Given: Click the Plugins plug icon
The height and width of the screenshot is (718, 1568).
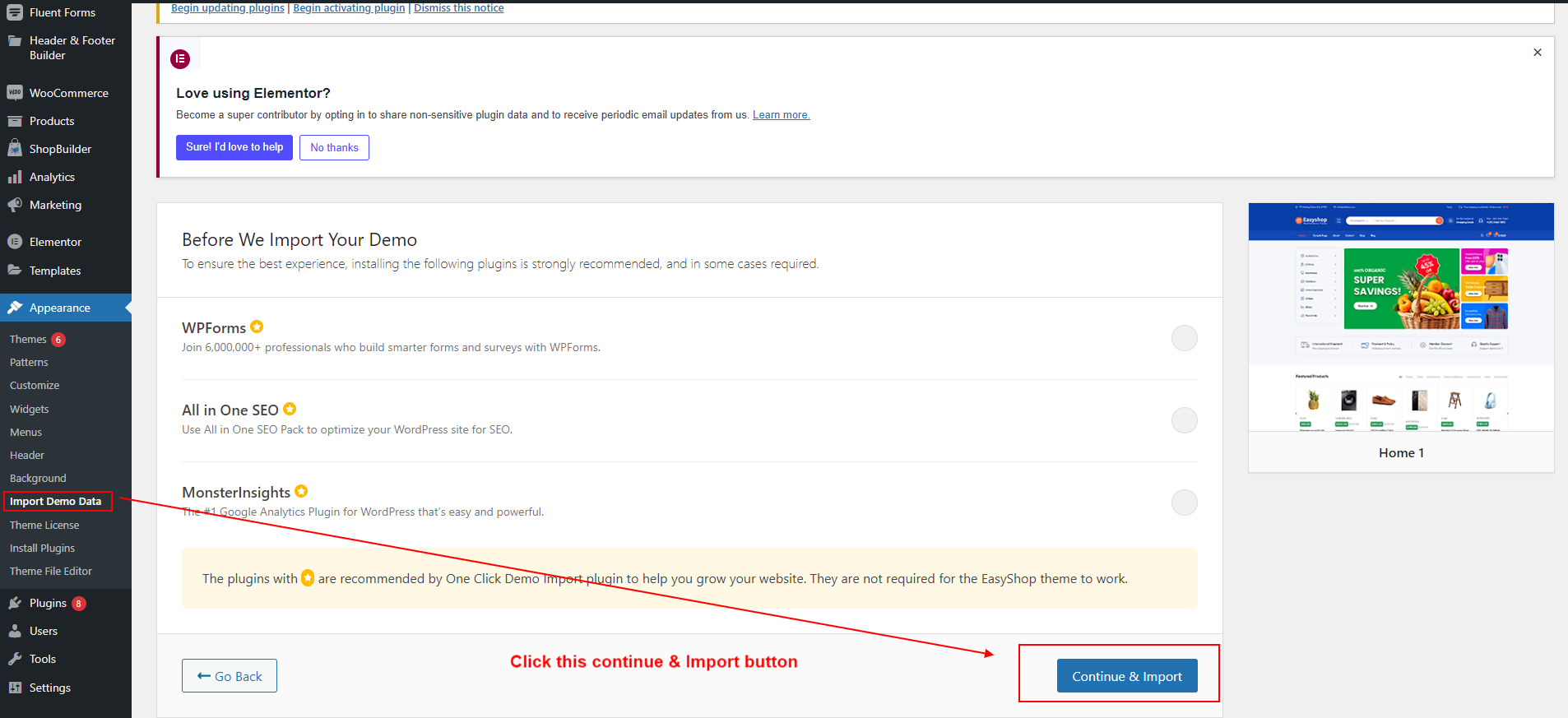Looking at the screenshot, I should [x=15, y=603].
